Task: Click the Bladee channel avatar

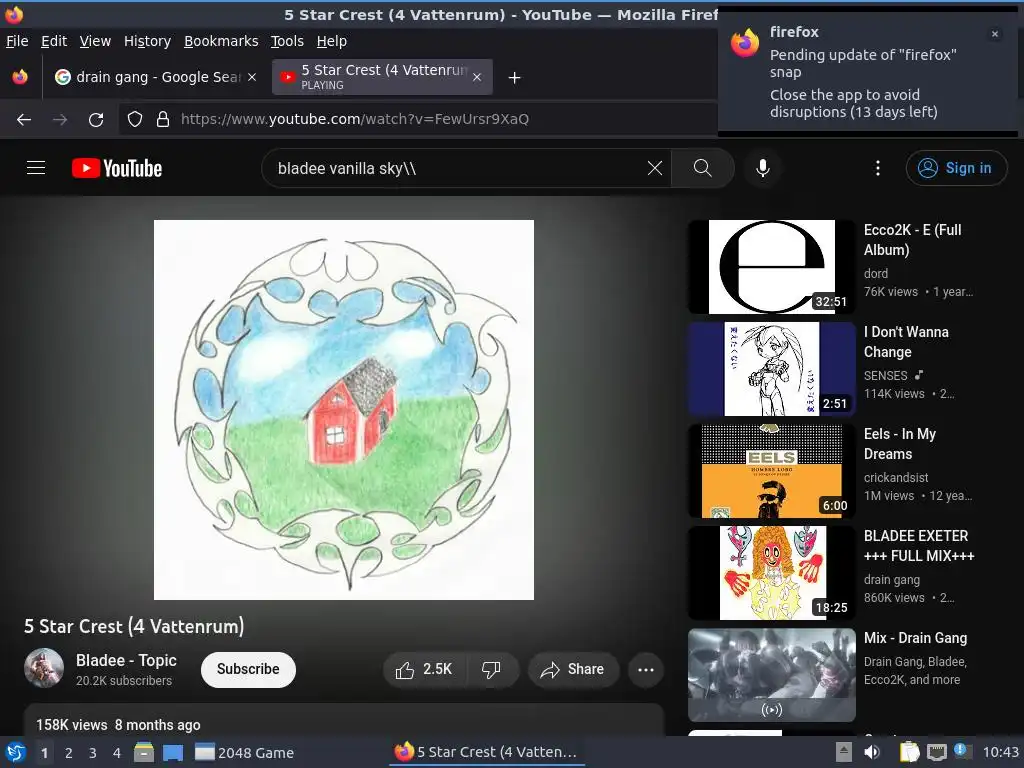Action: 44,668
